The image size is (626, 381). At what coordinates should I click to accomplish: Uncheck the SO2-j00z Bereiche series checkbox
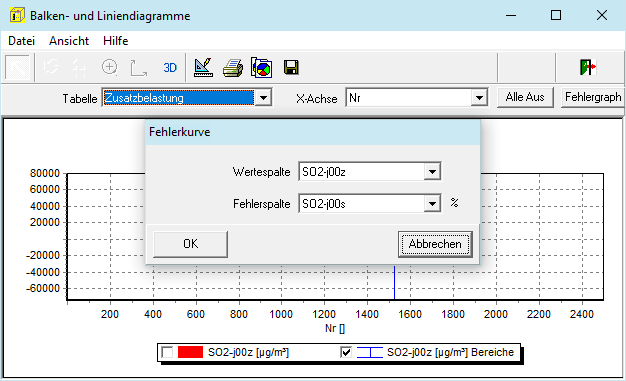point(346,352)
